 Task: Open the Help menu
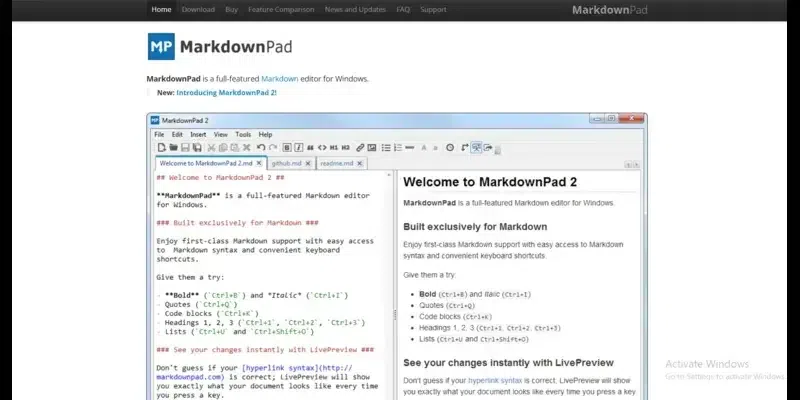265,135
